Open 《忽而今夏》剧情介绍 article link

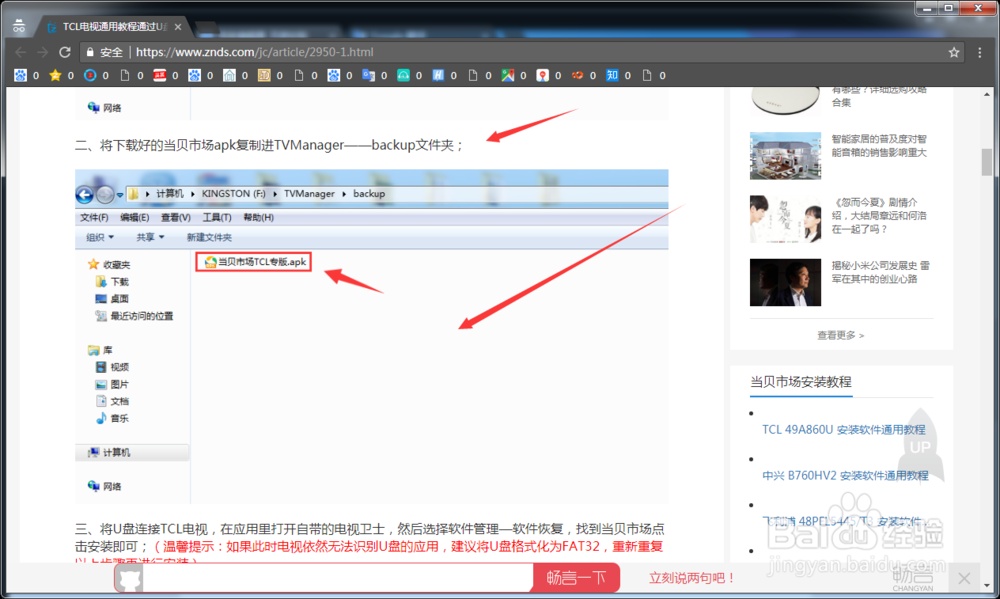(879, 216)
